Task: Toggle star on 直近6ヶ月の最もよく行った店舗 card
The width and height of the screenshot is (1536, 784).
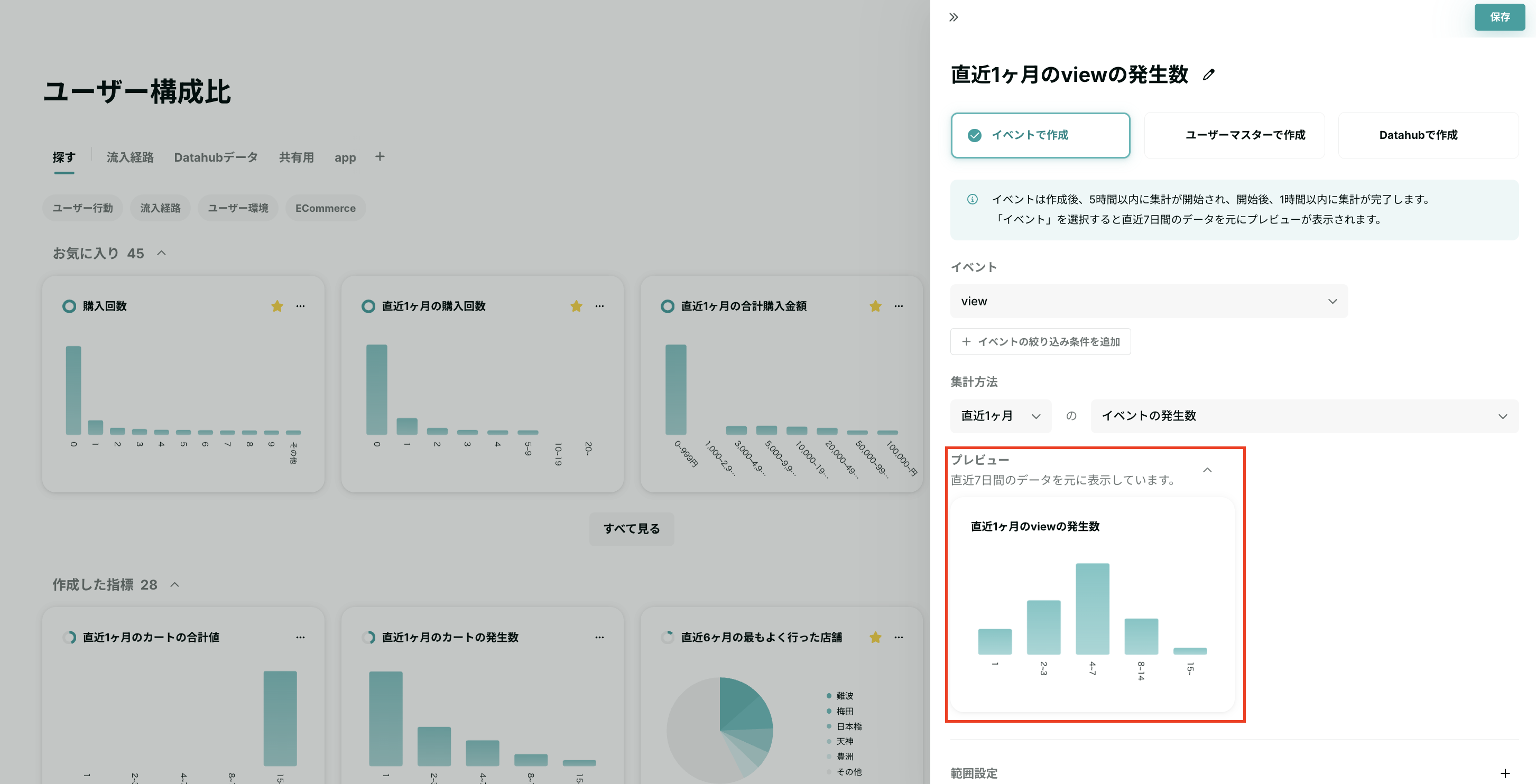Action: [875, 637]
